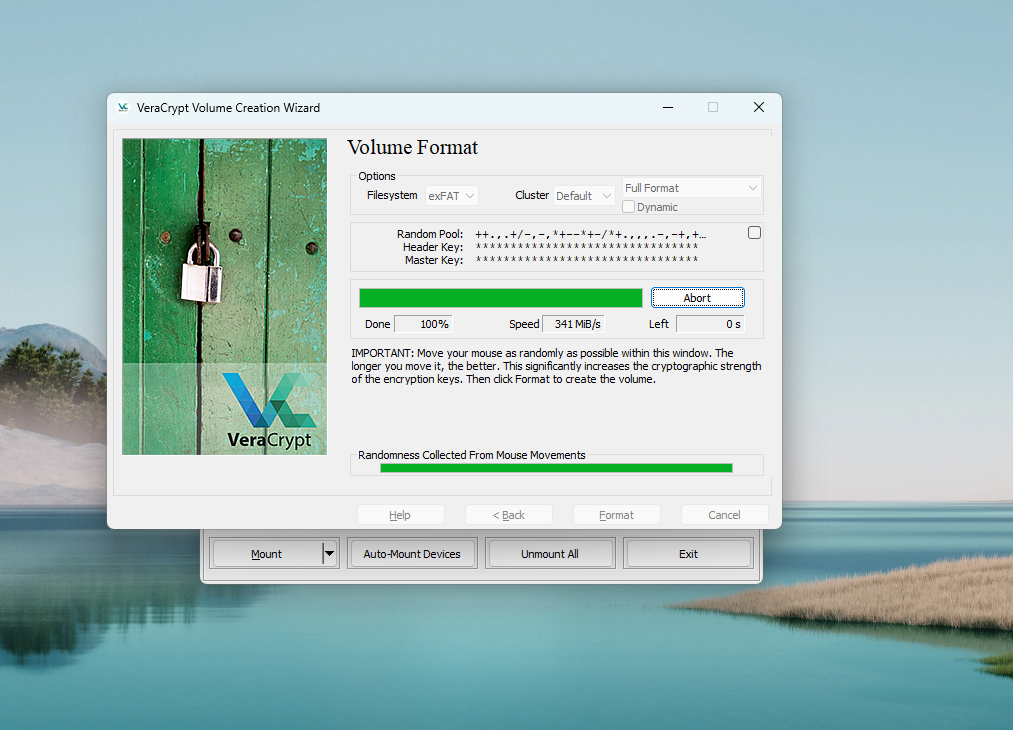Click Unmount All button
The image size is (1013, 730).
[x=550, y=554]
